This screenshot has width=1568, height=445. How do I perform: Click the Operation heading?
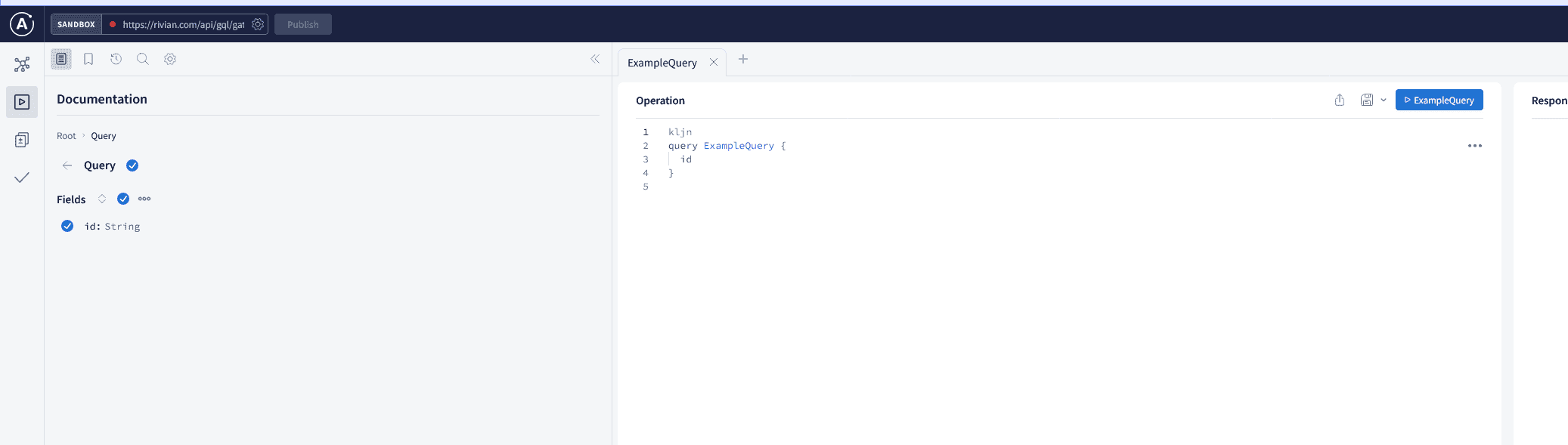pyautogui.click(x=660, y=100)
